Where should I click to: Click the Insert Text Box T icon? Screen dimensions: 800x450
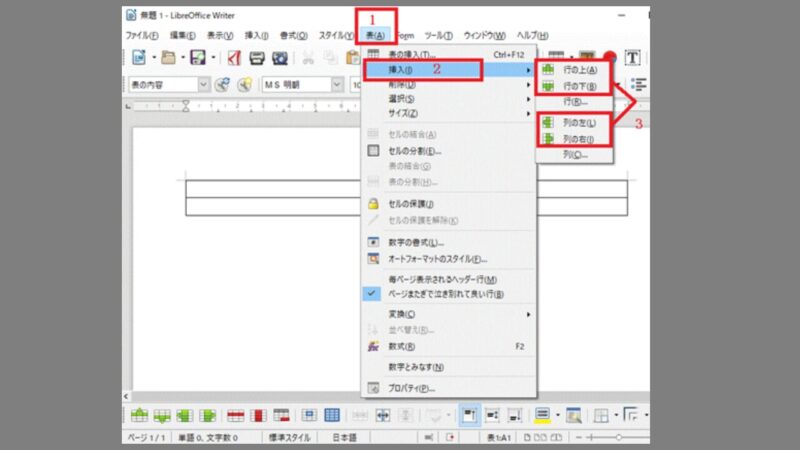[632, 58]
